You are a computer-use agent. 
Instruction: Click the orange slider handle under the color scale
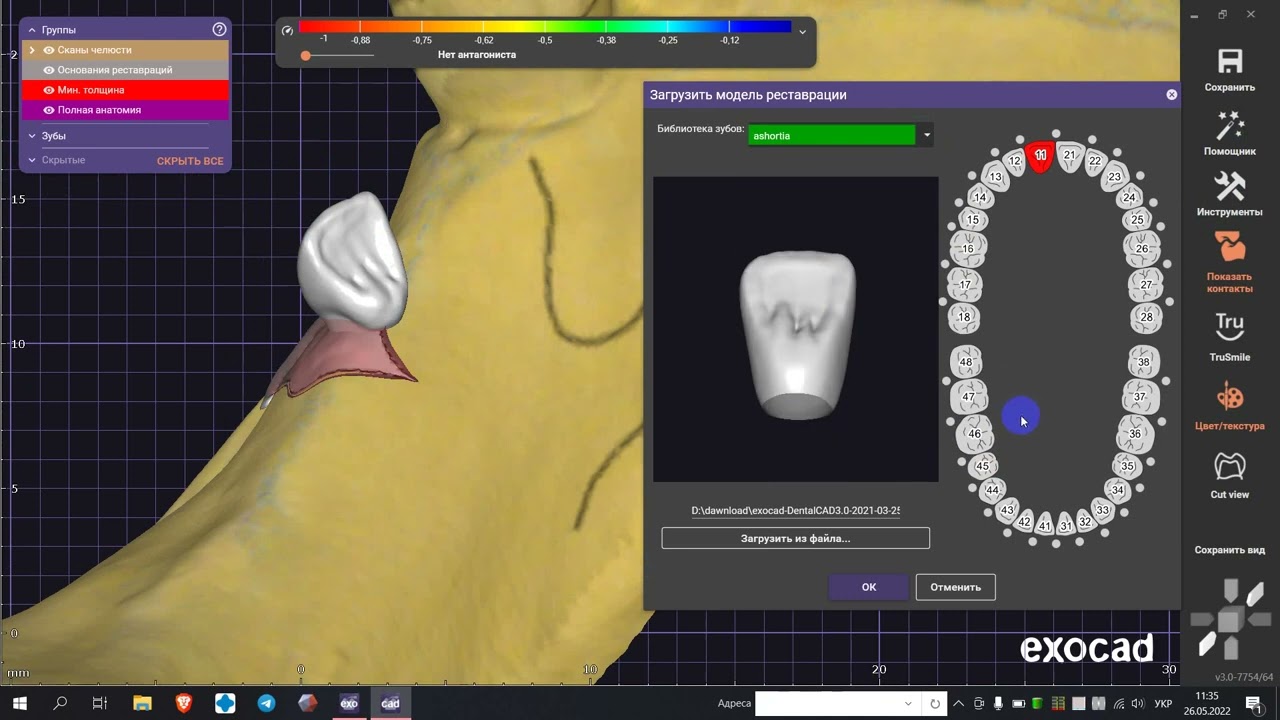(306, 56)
